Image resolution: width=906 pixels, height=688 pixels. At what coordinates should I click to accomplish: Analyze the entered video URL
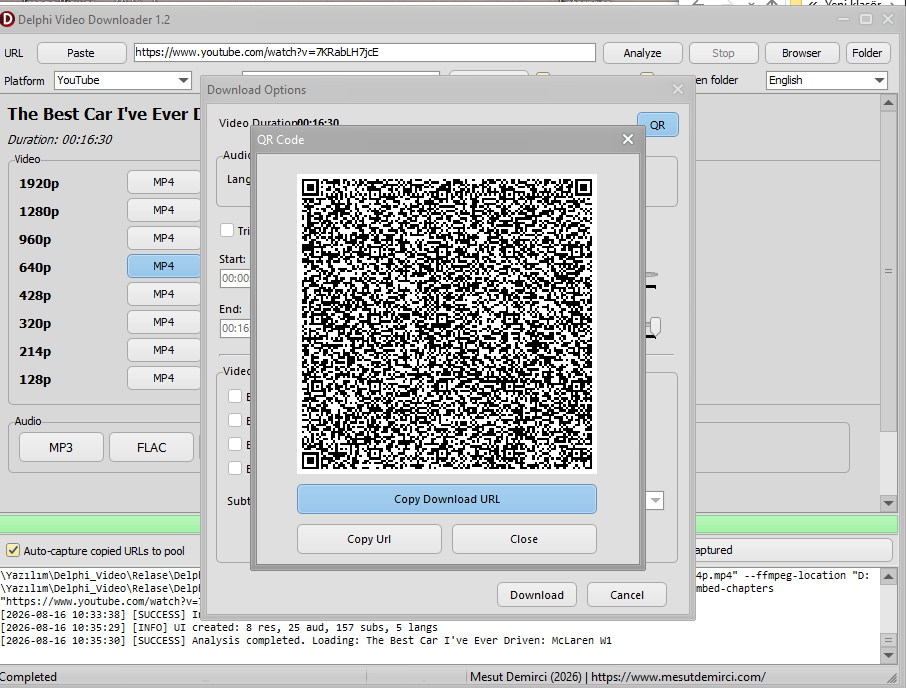(x=643, y=53)
